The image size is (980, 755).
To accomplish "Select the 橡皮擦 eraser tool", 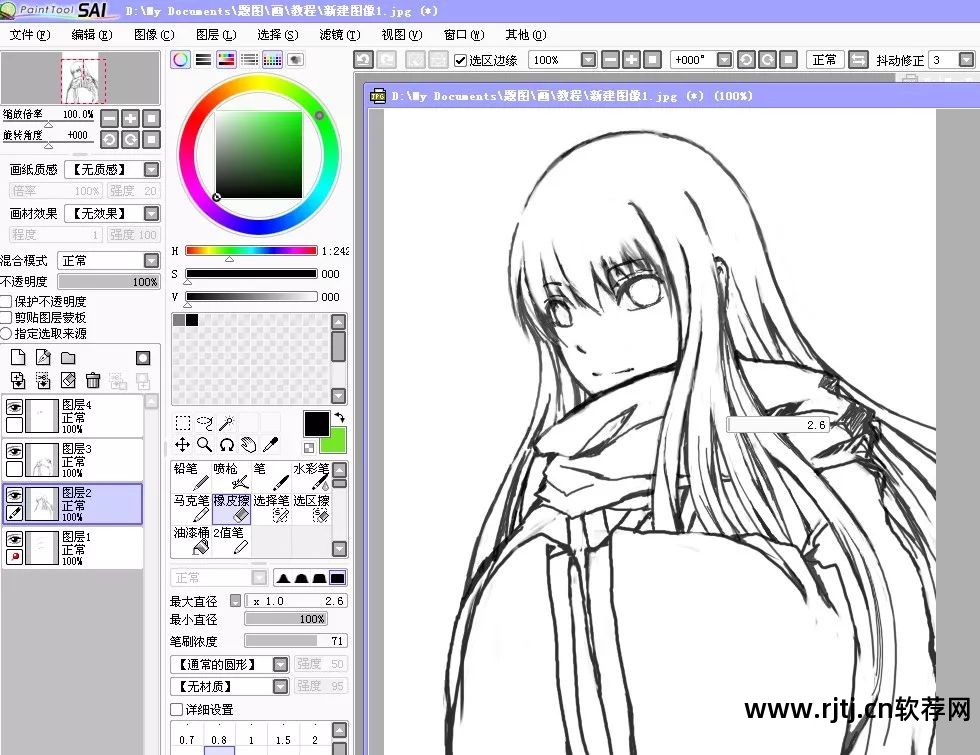I will [231, 509].
